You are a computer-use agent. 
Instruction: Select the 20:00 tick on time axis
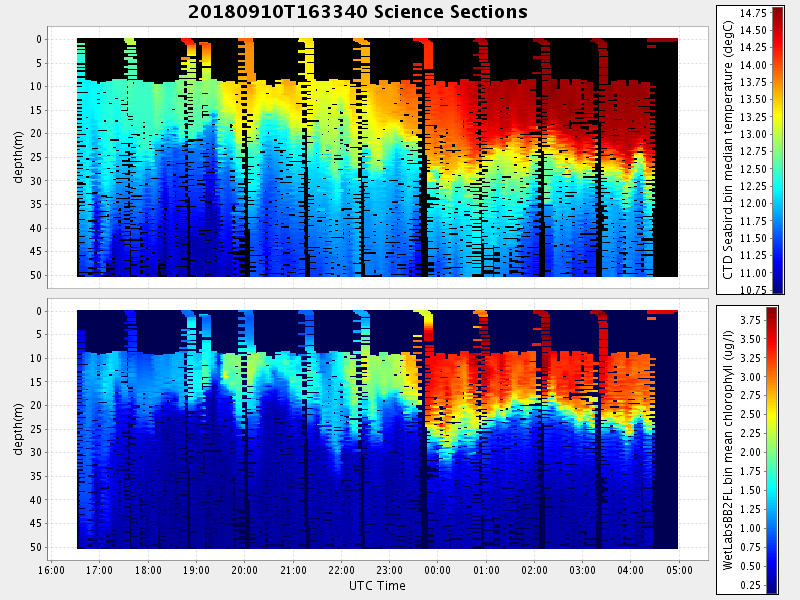[245, 569]
